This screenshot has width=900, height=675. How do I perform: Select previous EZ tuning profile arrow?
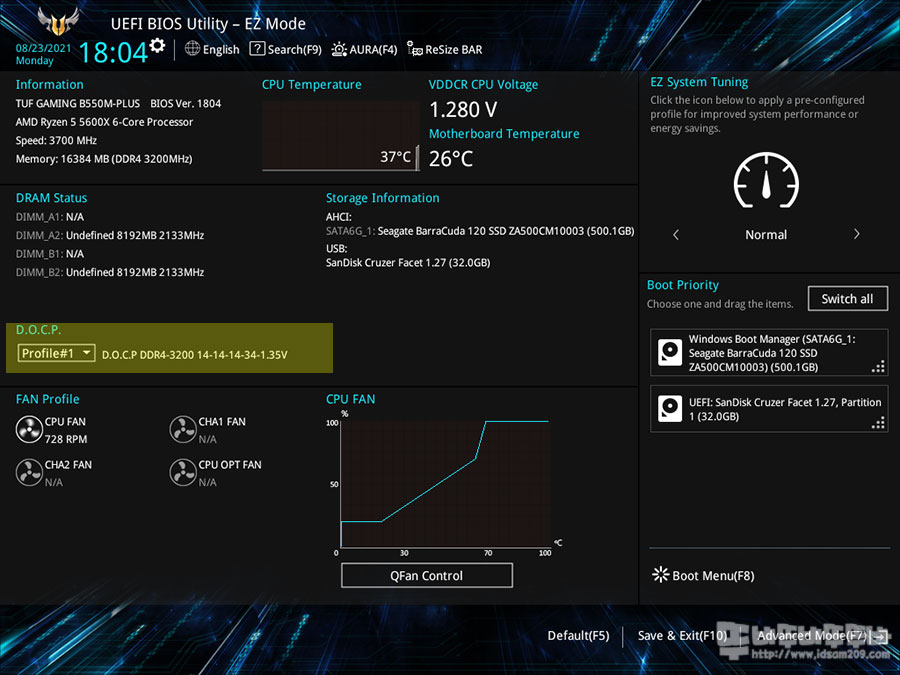point(676,234)
